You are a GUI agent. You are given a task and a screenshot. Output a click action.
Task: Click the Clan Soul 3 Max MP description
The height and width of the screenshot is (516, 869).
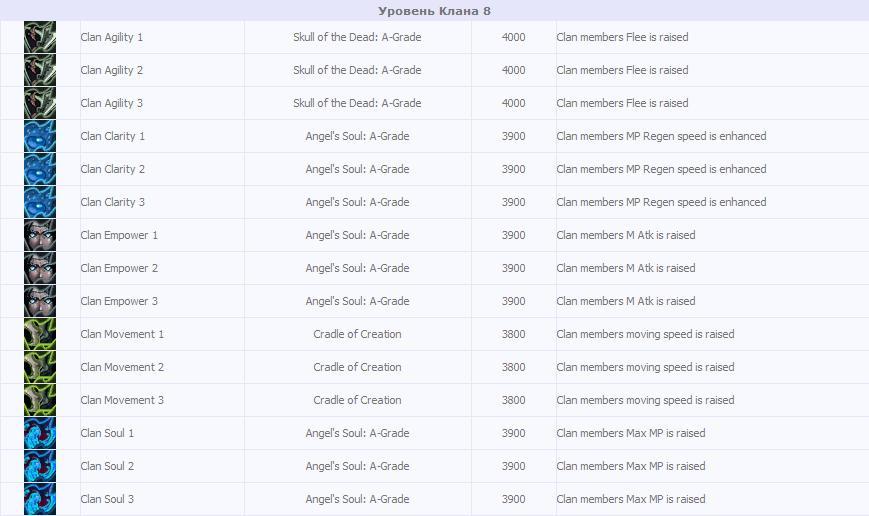tap(631, 499)
